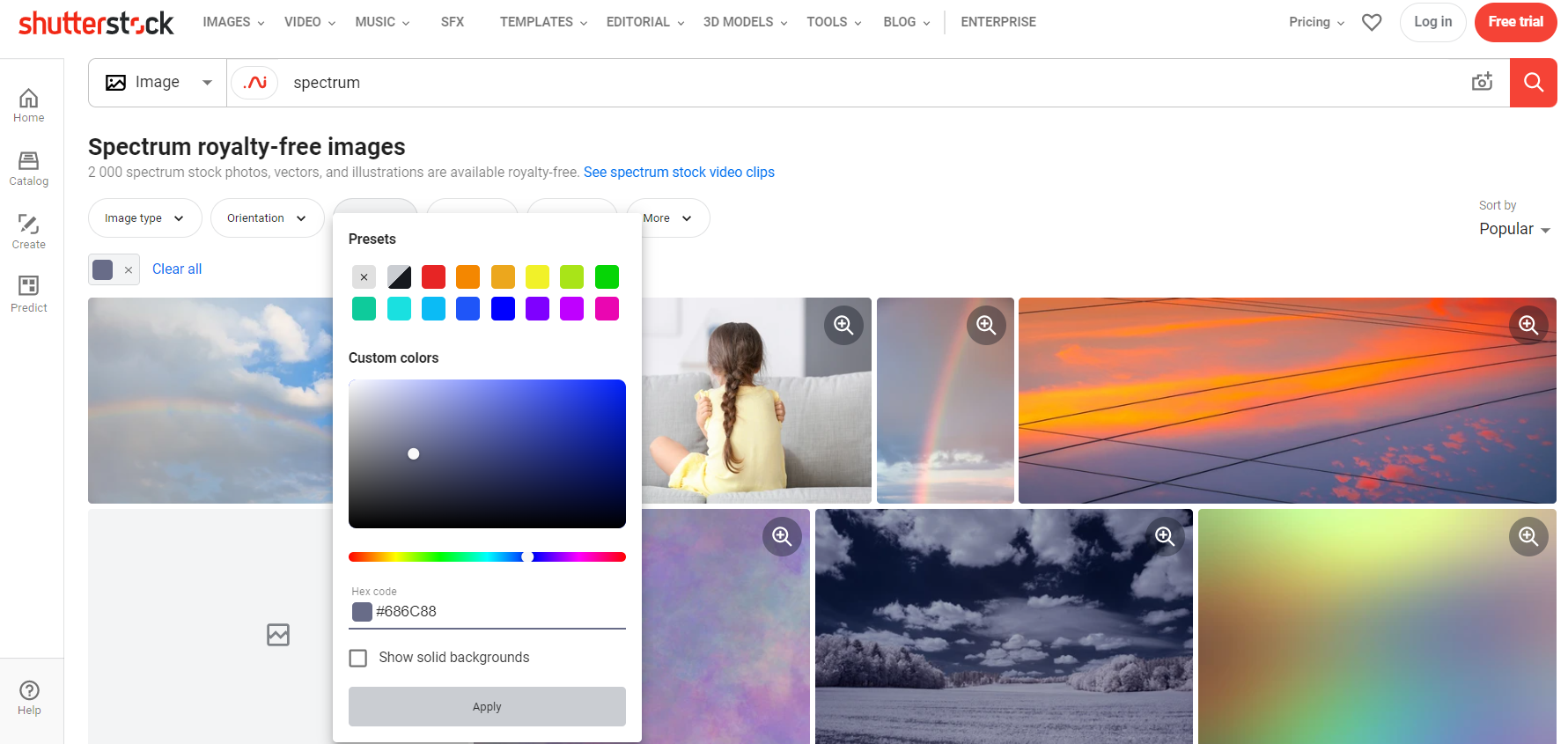Image resolution: width=1568 pixels, height=744 pixels.
Task: Go to ENTERPRISE page
Action: 998,22
